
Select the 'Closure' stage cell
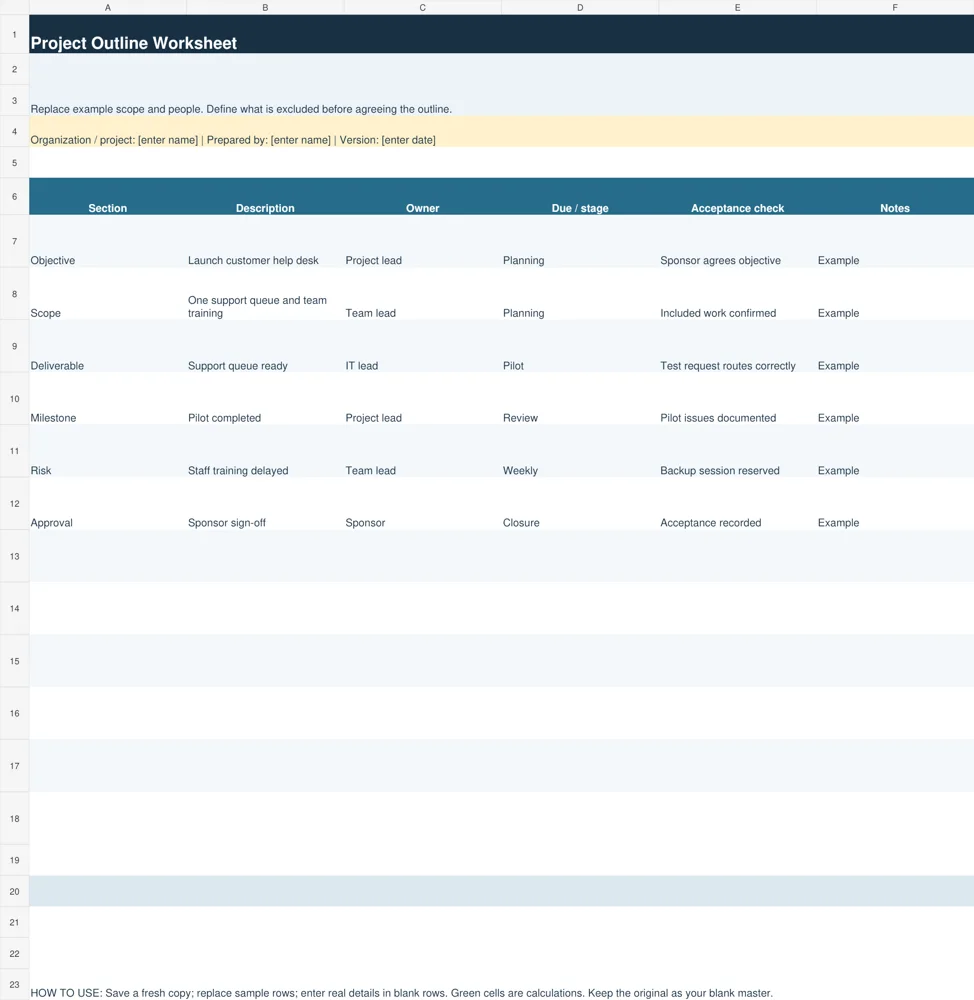pos(580,503)
